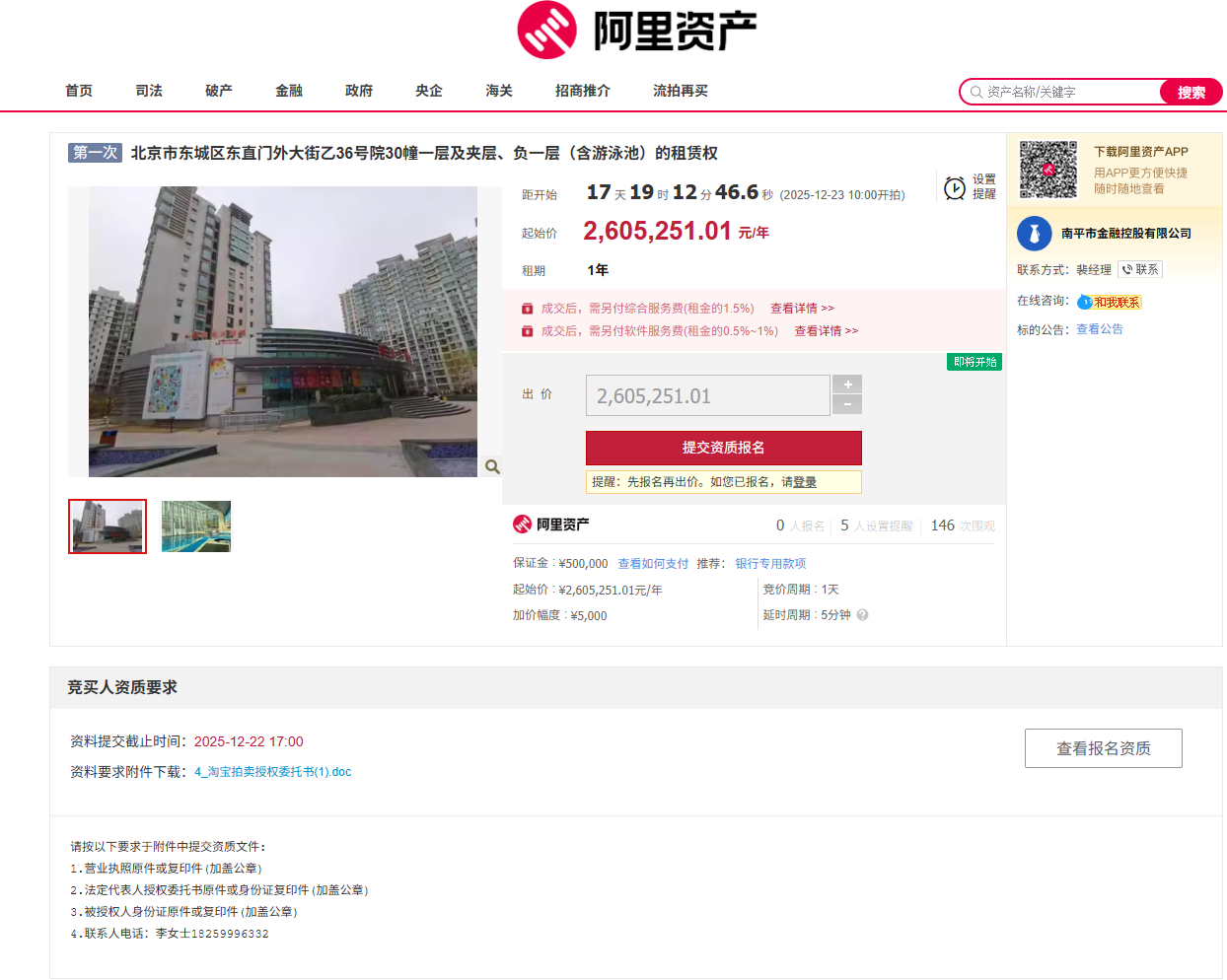Select the swimming pool thumbnail image
This screenshot has height=980, width=1227.
195,526
